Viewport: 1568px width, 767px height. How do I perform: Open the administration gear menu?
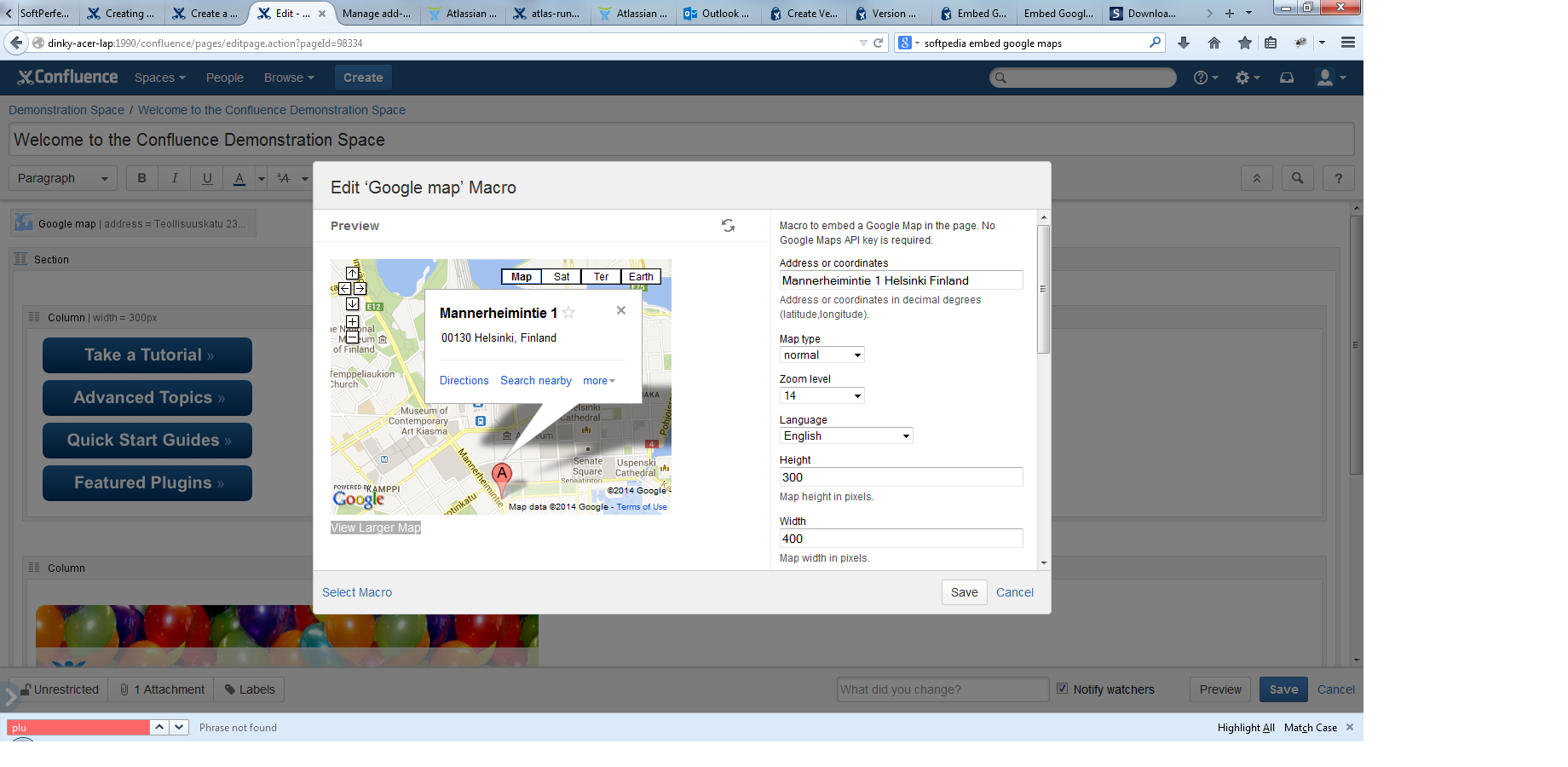point(1248,78)
